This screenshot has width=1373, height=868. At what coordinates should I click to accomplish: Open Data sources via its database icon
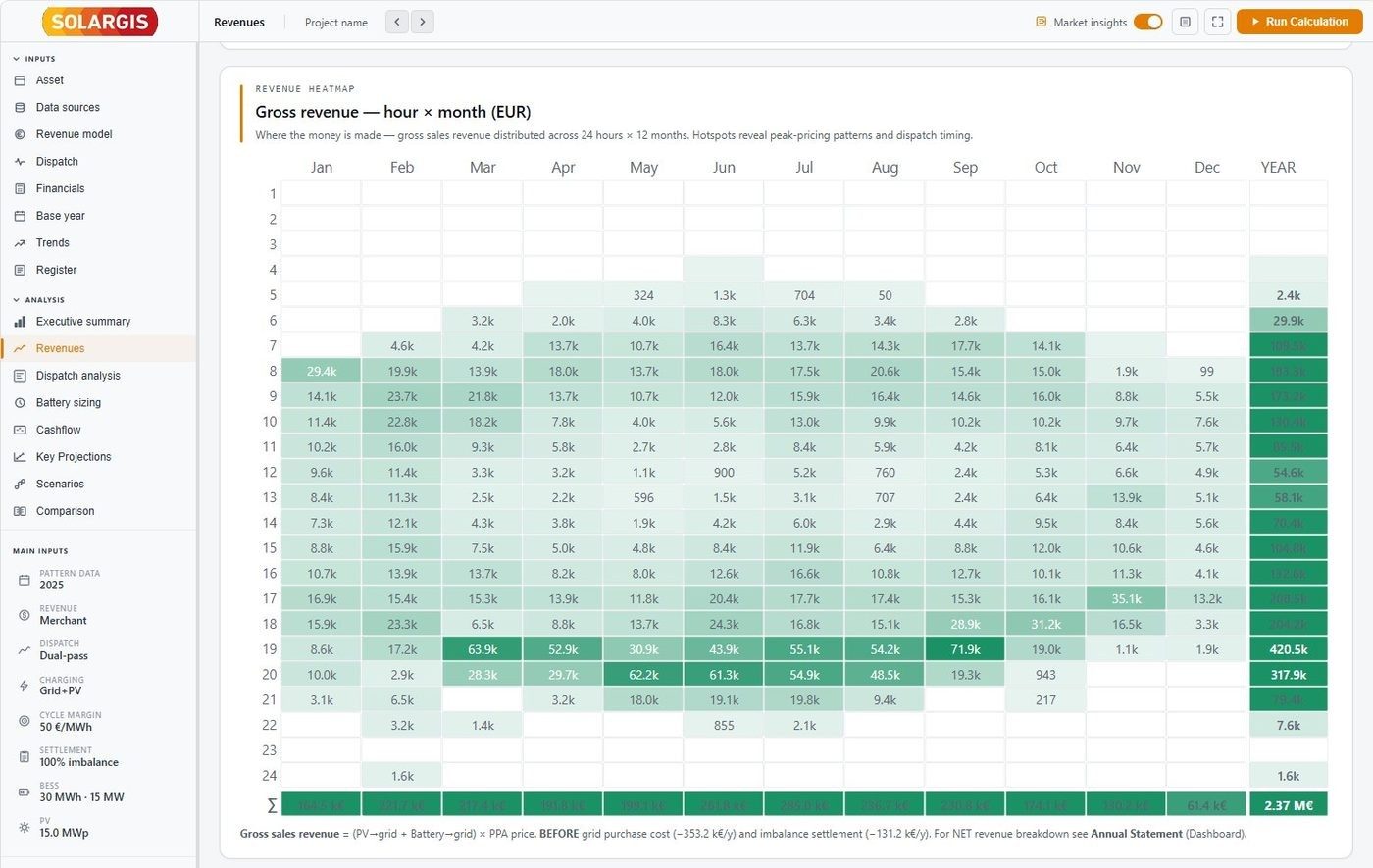coord(20,108)
